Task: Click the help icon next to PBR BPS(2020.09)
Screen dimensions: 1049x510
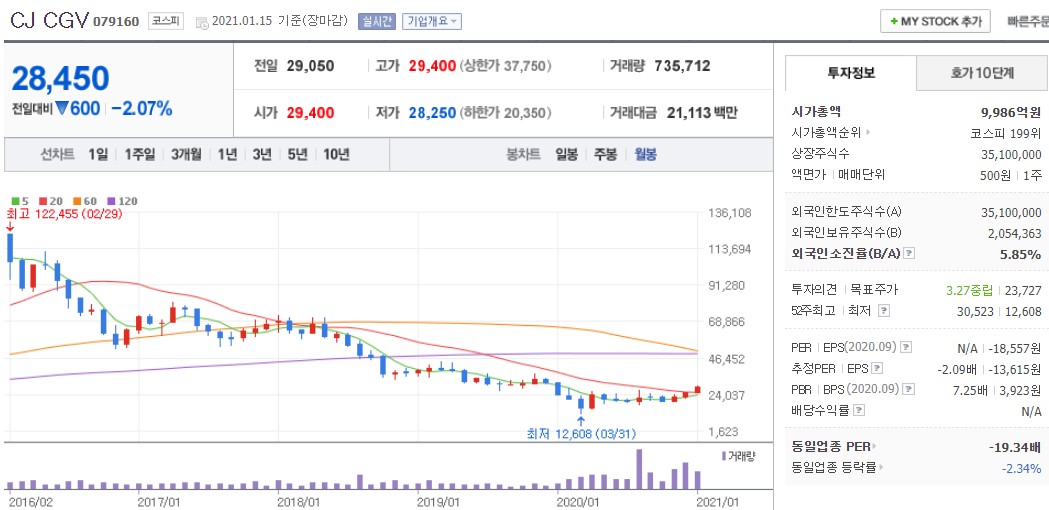Action: click(910, 389)
